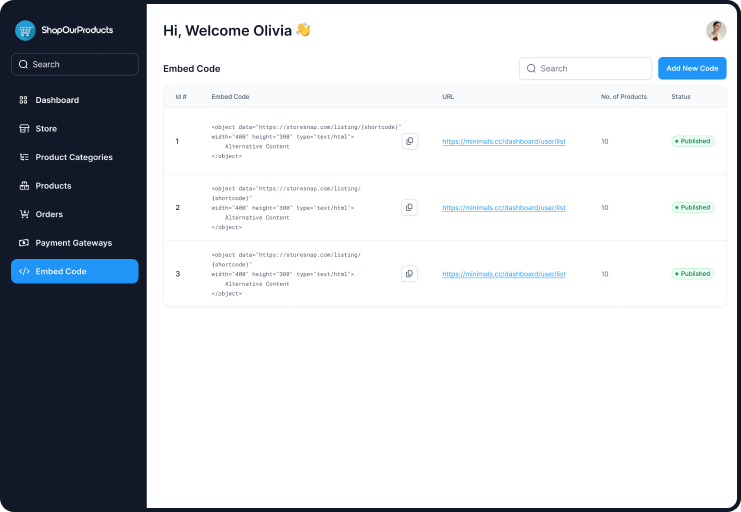
Task: Open the URL link in row 1
Action: pyautogui.click(x=504, y=142)
